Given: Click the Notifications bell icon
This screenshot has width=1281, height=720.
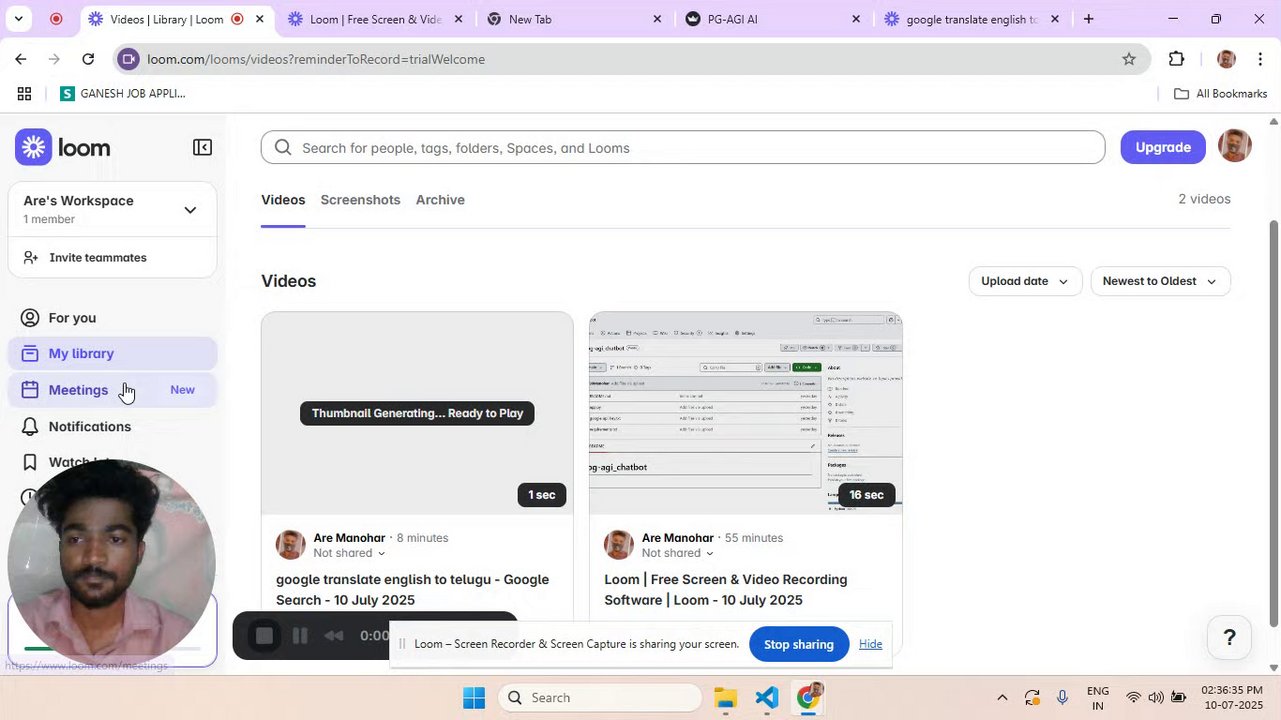Looking at the screenshot, I should [x=30, y=427].
